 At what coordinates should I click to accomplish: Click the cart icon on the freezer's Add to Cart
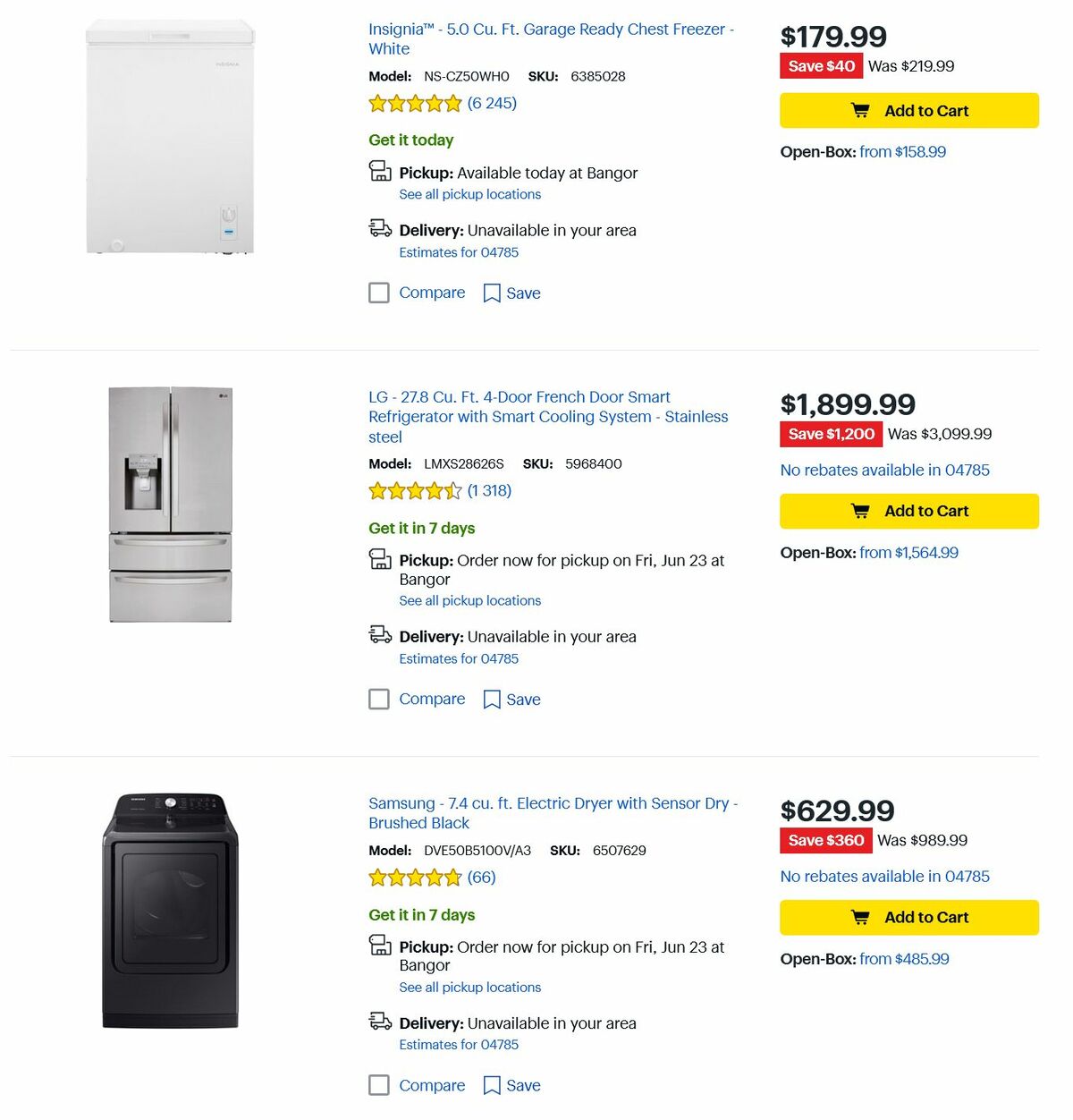859,110
